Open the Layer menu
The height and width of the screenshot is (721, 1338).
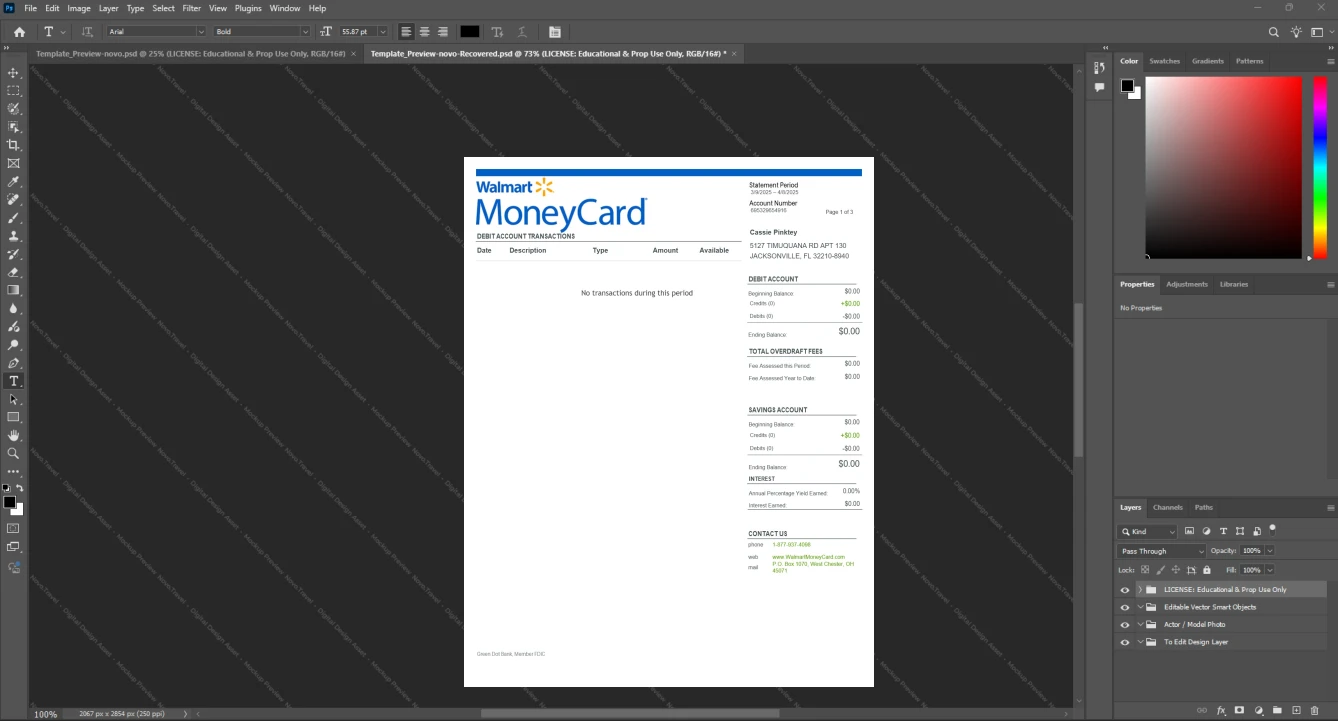point(108,8)
